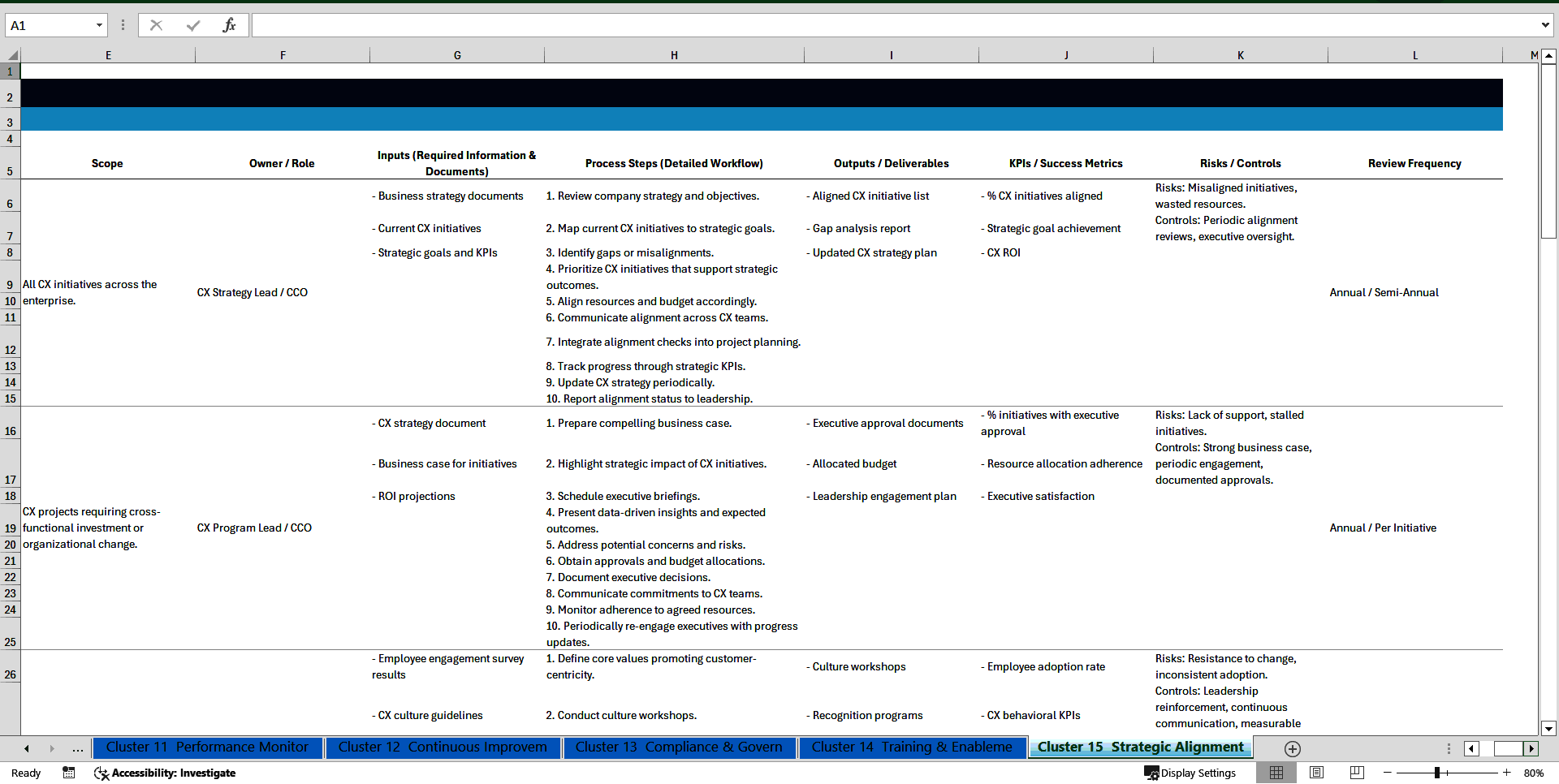Click the Enter checkmark on formula bar

(x=192, y=24)
